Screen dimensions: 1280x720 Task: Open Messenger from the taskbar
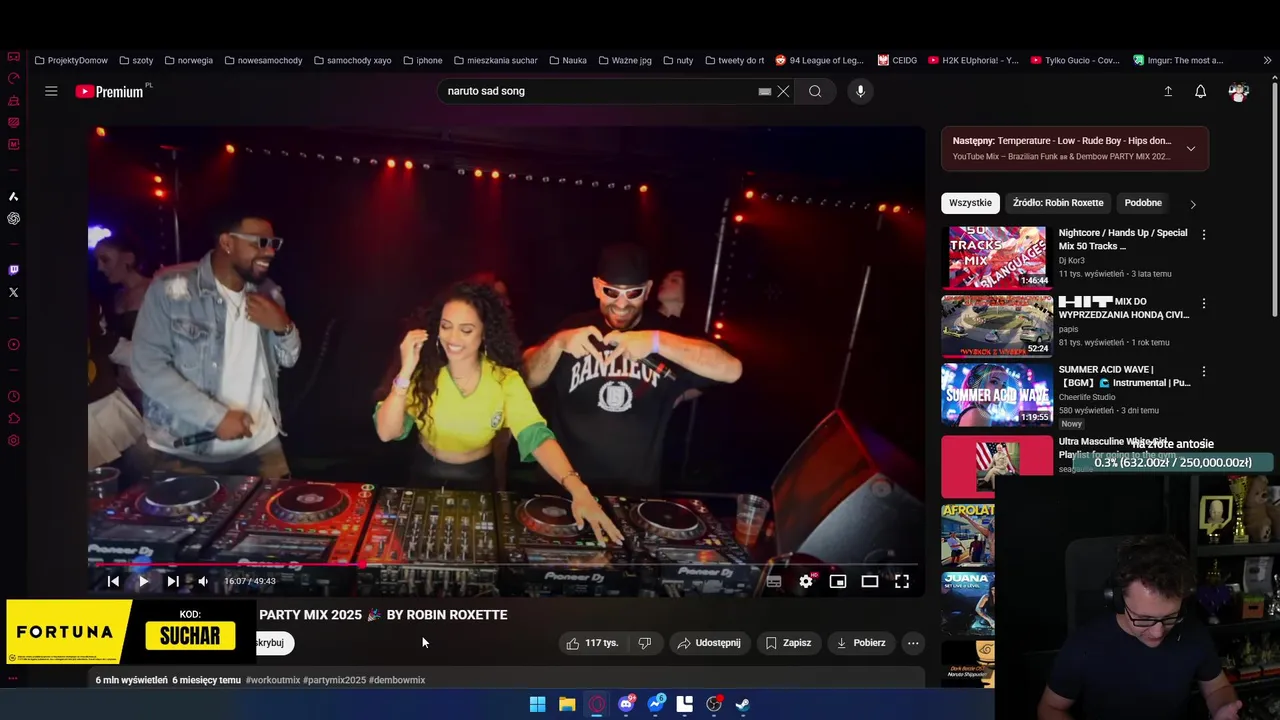point(656,704)
